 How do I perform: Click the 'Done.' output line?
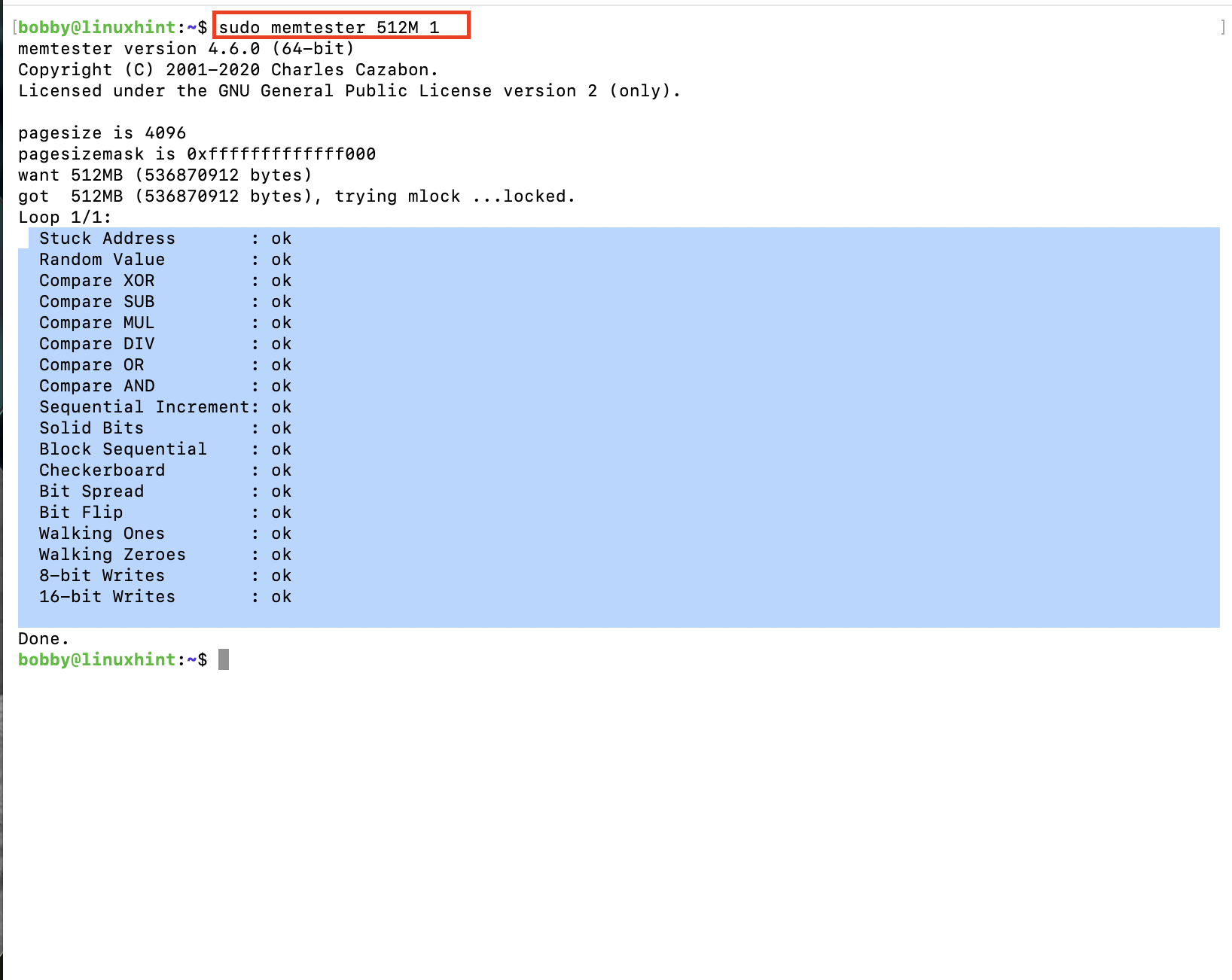[43, 639]
